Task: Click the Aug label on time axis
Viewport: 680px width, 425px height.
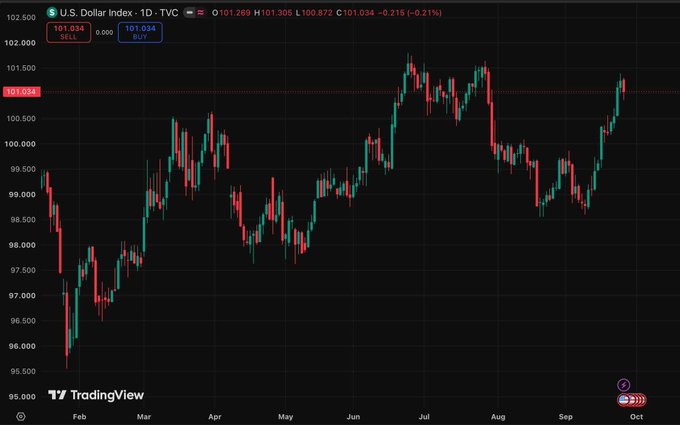Action: (x=498, y=417)
